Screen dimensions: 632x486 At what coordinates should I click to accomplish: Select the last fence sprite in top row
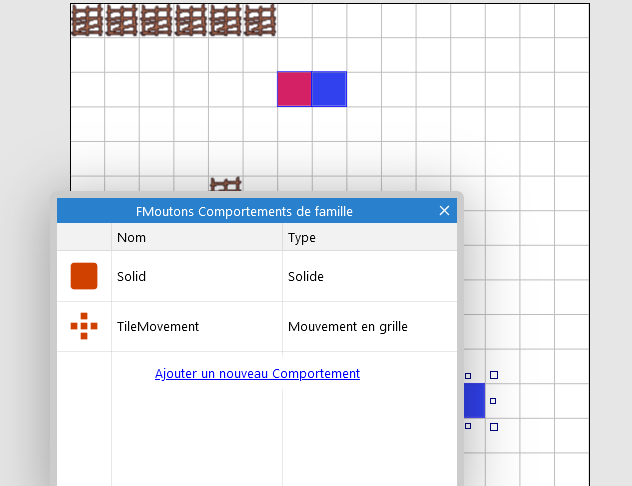pyautogui.click(x=260, y=20)
